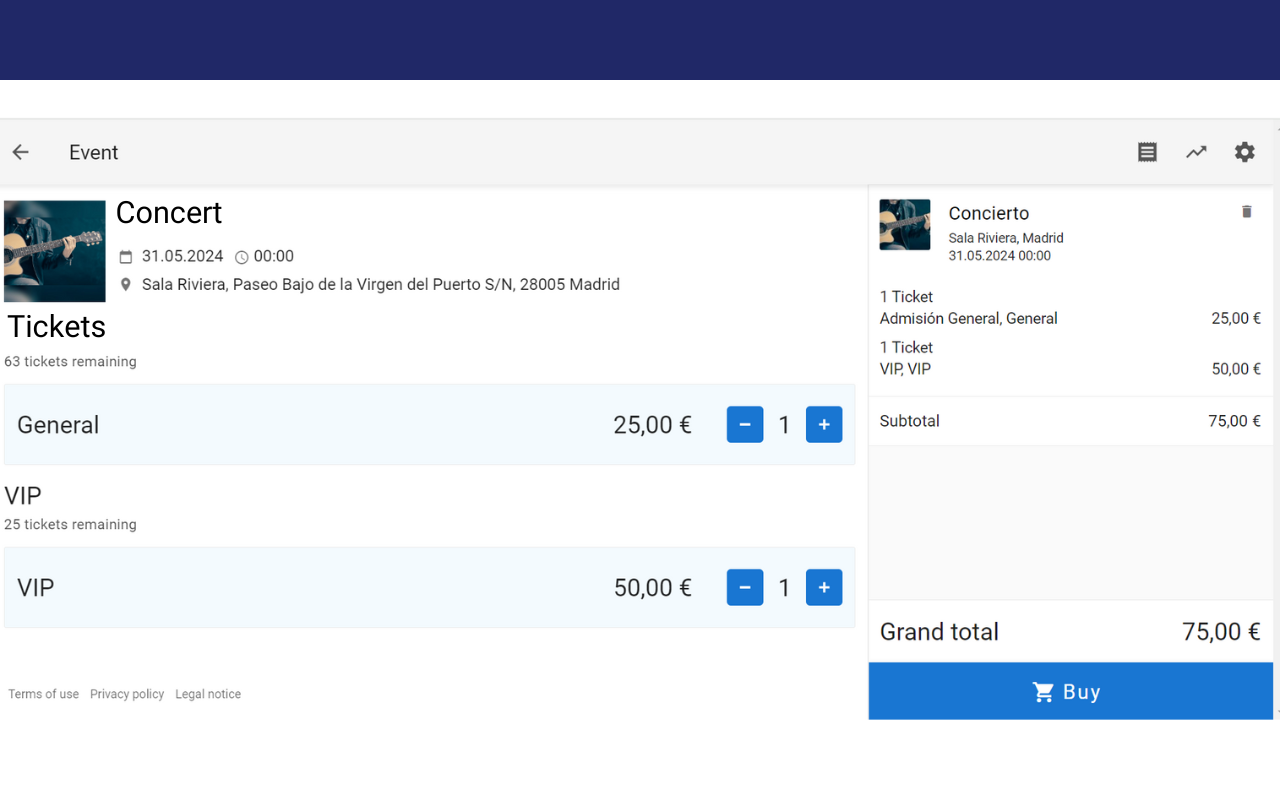Image resolution: width=1280 pixels, height=800 pixels.
Task: Decrease VIP ticket quantity
Action: [x=744, y=588]
